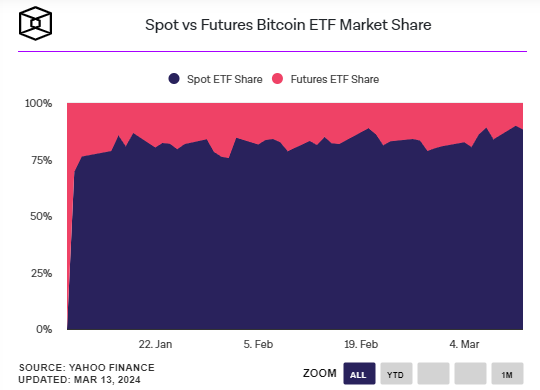Click The Block cube logo

click(x=35, y=23)
